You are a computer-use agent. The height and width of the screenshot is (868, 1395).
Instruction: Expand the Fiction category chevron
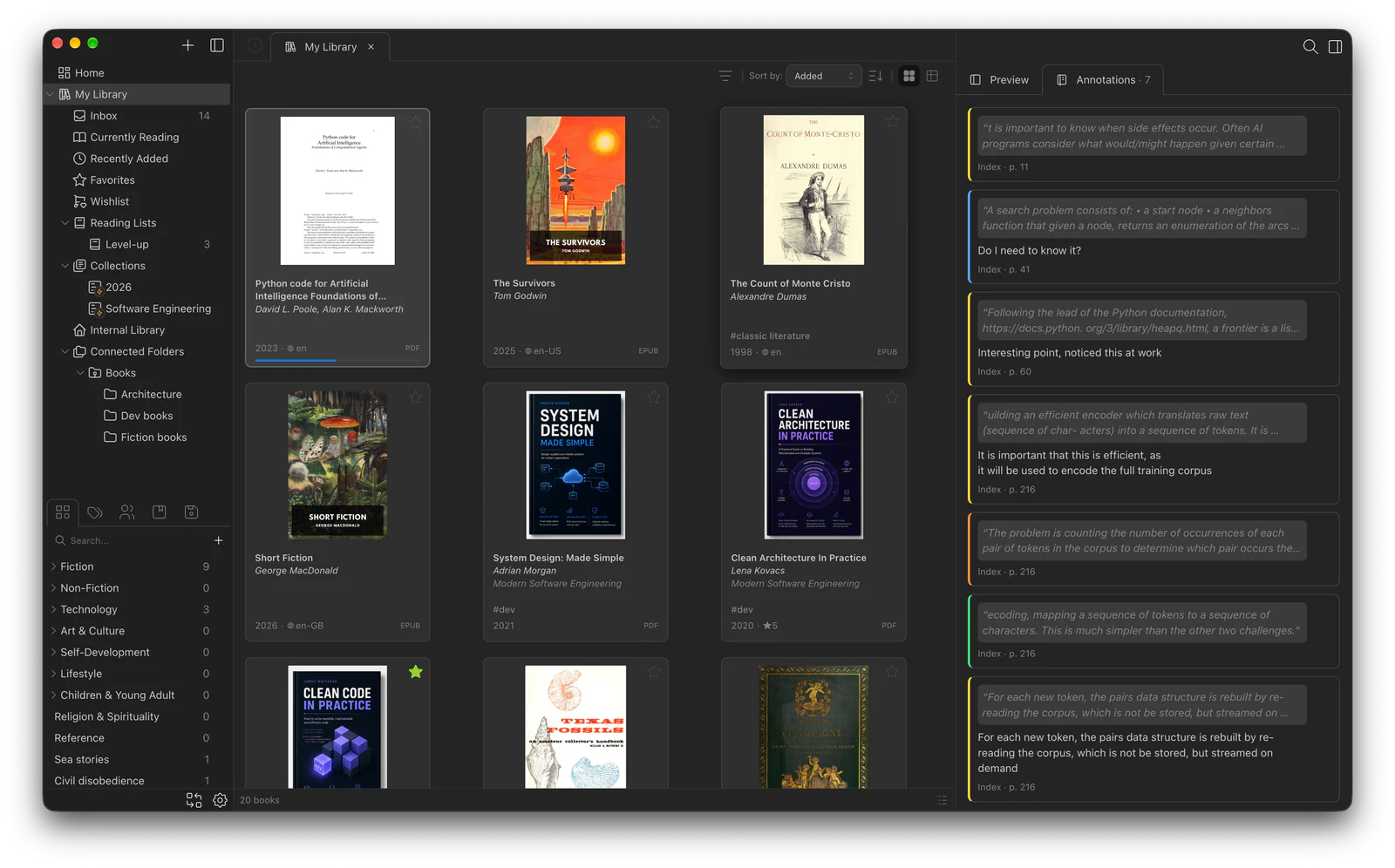coord(53,566)
